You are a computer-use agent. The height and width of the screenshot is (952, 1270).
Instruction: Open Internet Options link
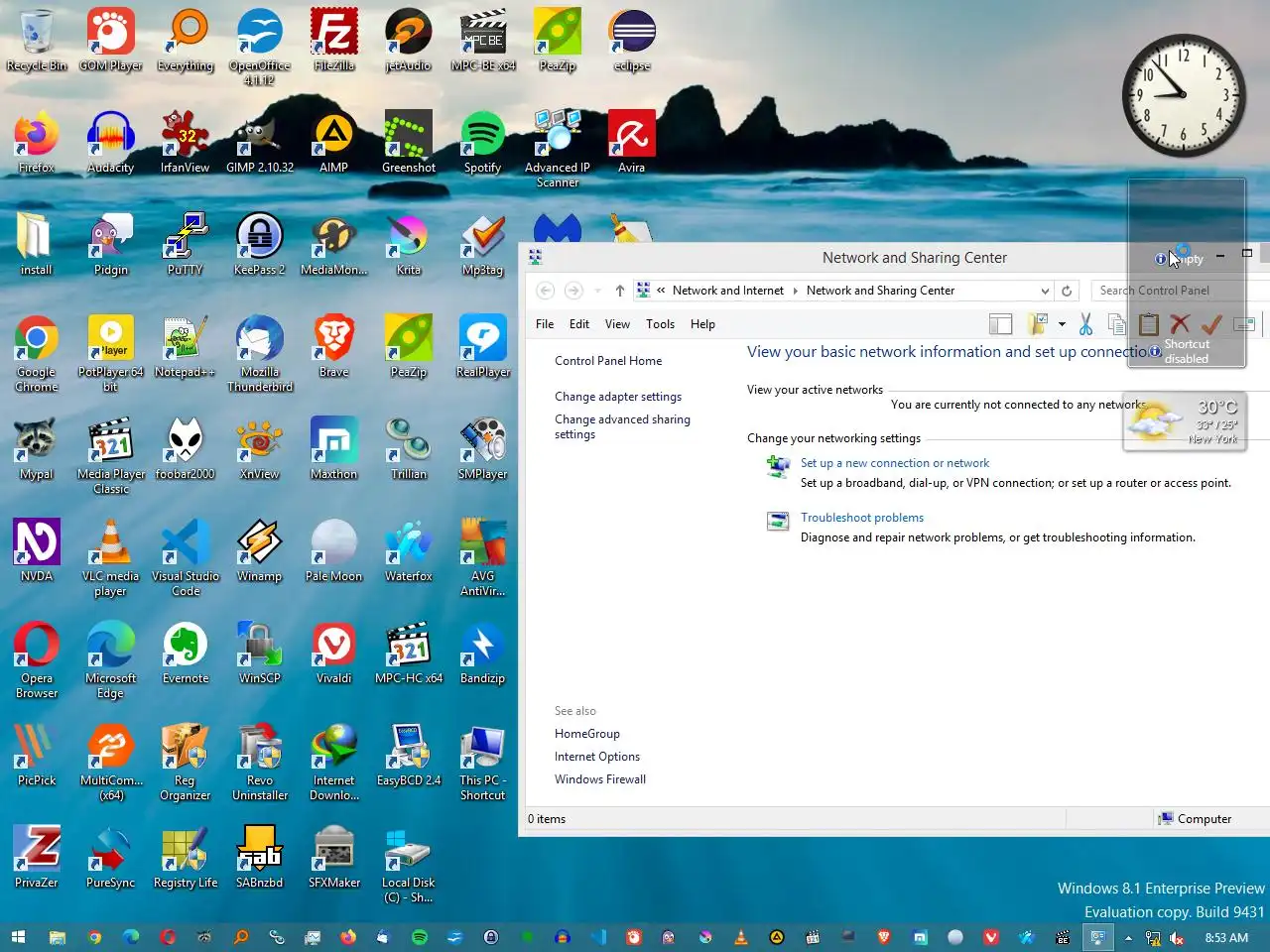pyautogui.click(x=597, y=757)
